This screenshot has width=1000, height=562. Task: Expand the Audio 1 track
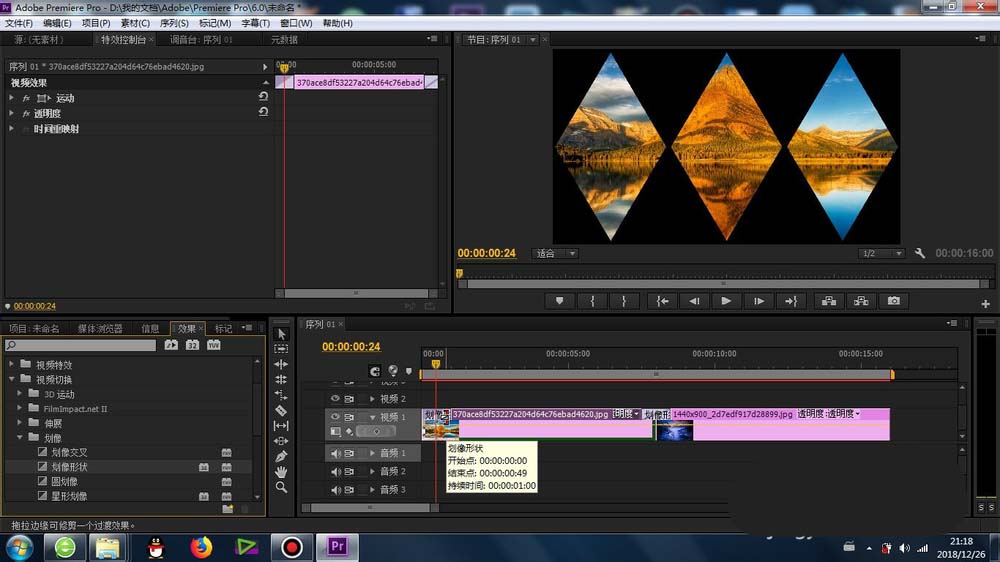click(372, 453)
